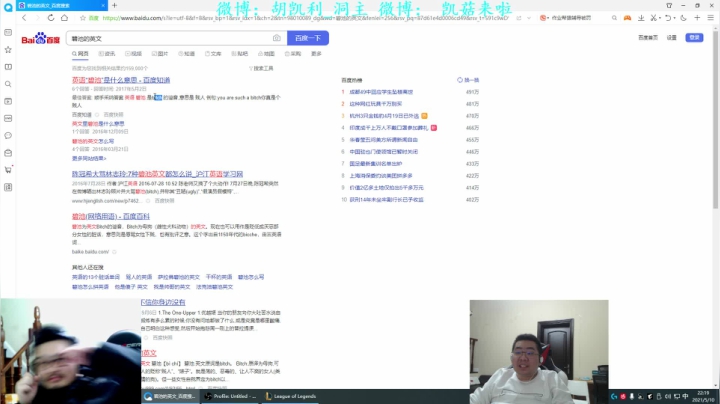Click the undo arrow toolbar icon
Image resolution: width=720 pixels, height=404 pixels.
(668, 18)
